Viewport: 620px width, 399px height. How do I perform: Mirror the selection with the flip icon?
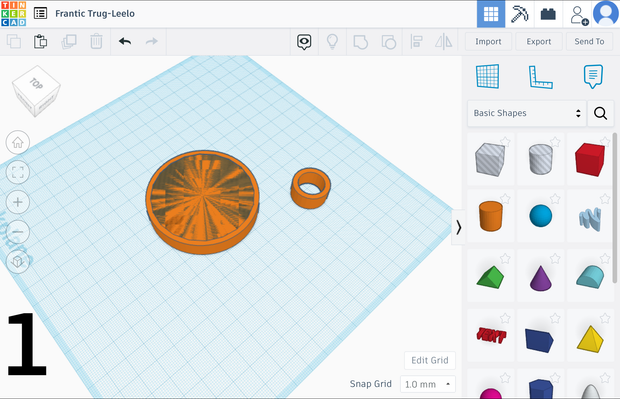point(444,41)
